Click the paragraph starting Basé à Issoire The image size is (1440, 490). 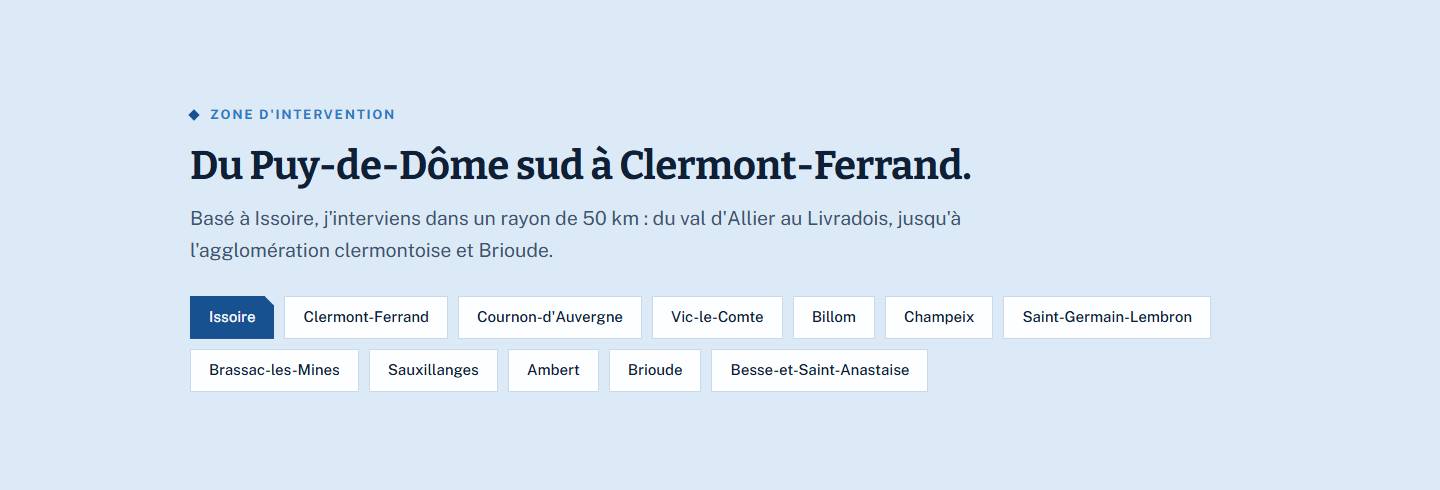pos(576,234)
